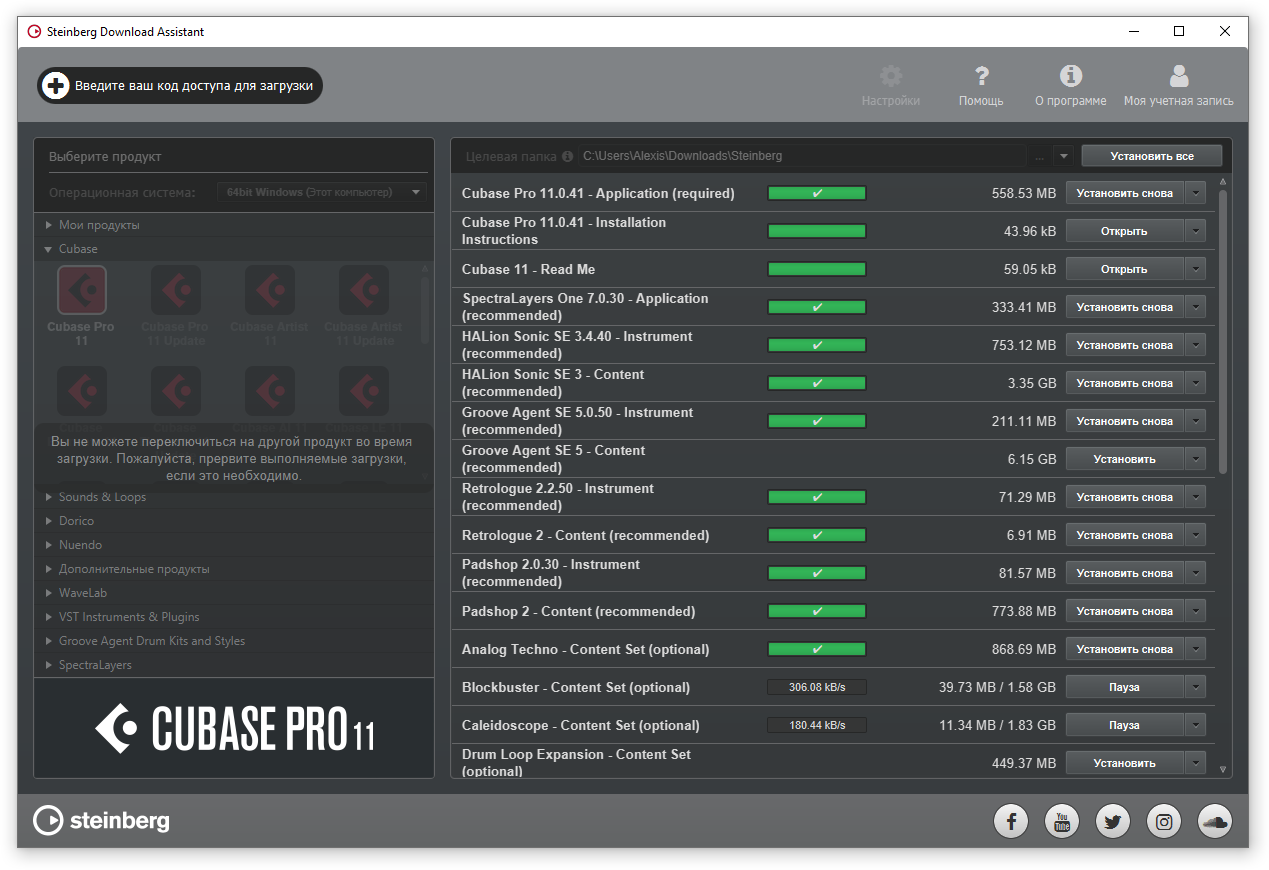This screenshot has height=870, width=1269.
Task: Expand Groove Agent Drum Kits and Styles
Action: coord(49,641)
